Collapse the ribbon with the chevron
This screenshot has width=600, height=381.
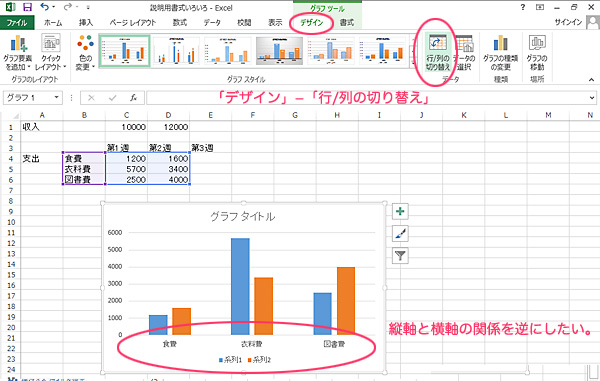pos(591,80)
